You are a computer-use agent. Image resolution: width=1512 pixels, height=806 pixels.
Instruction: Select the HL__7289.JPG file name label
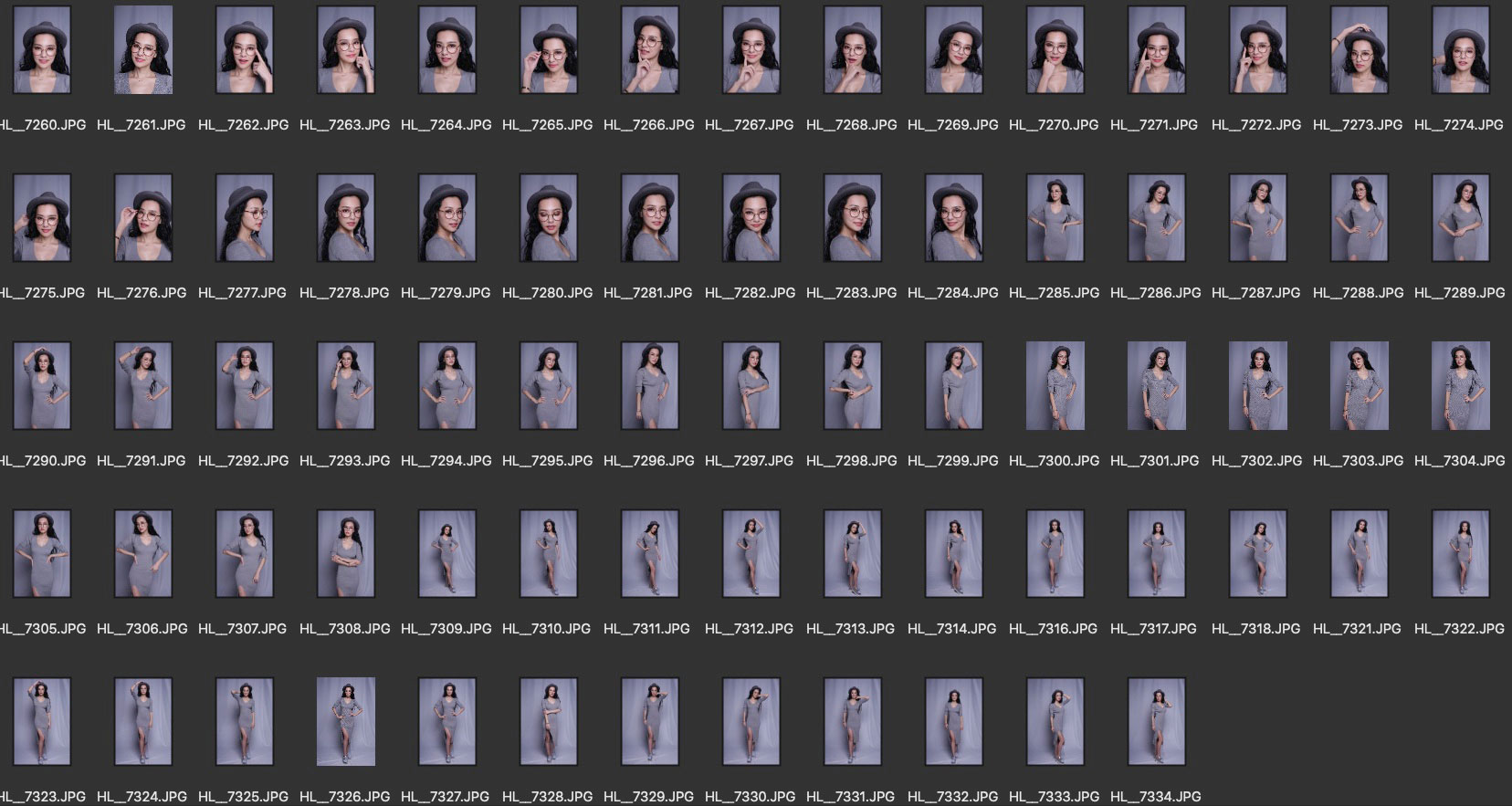(x=1459, y=293)
